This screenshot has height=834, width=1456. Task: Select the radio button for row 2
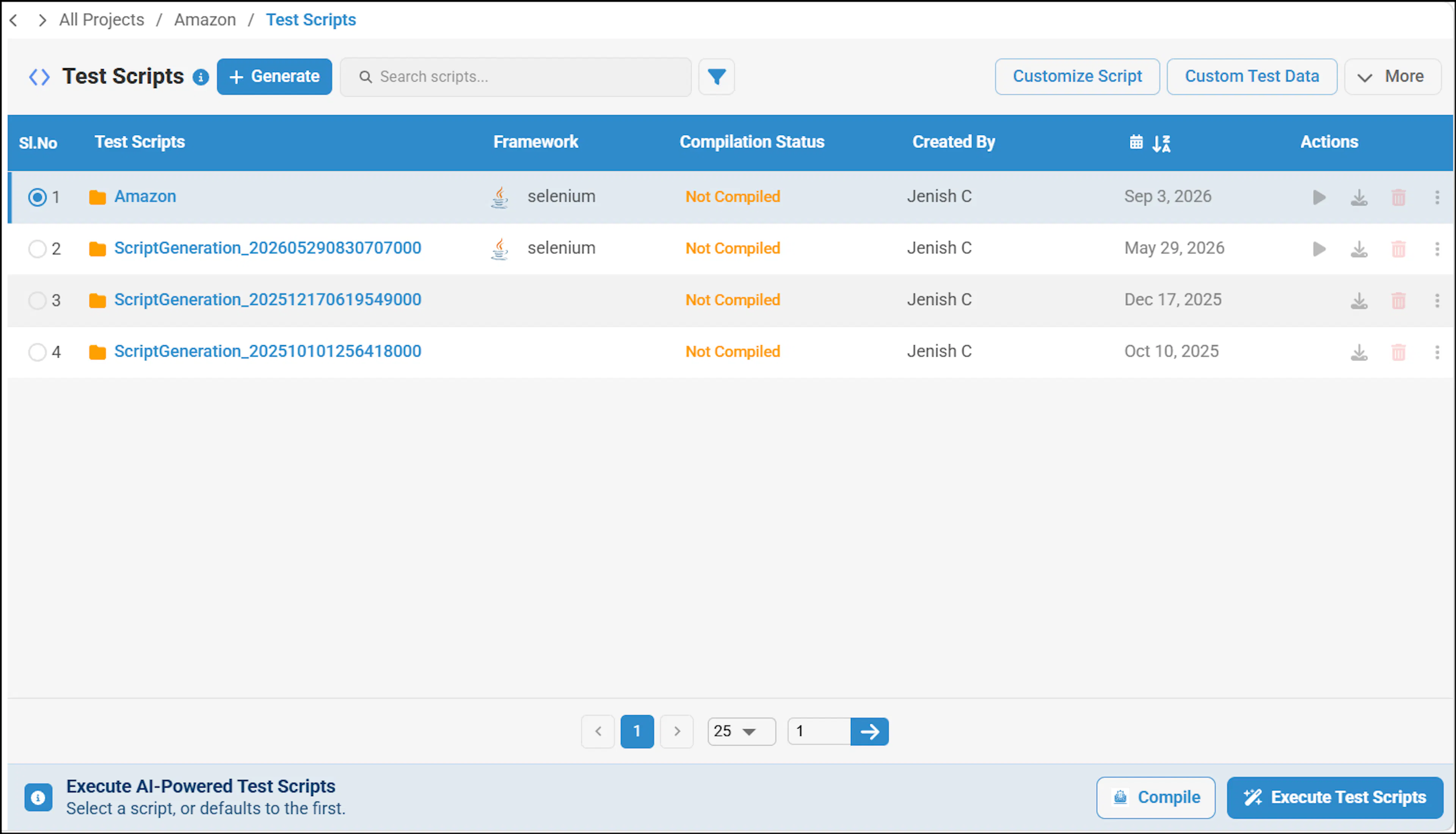pyautogui.click(x=37, y=249)
